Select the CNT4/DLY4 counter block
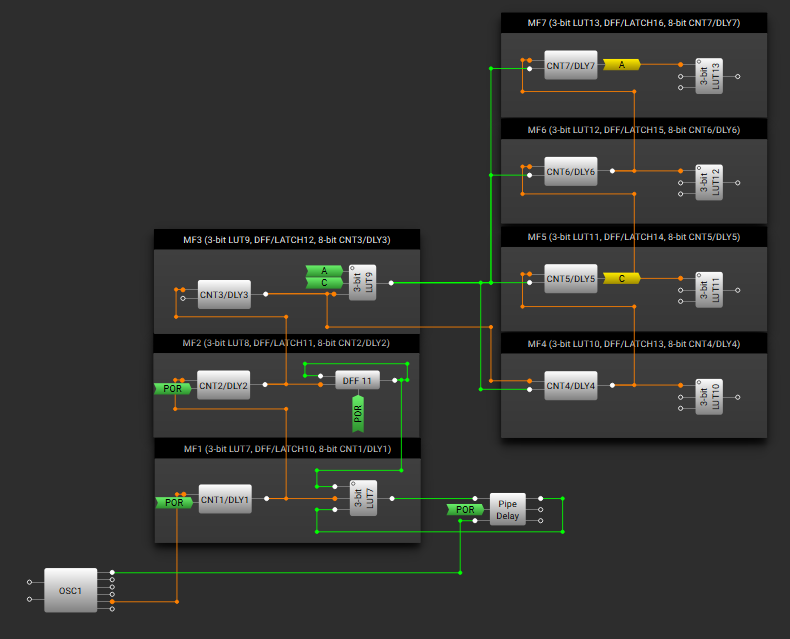790x639 pixels. click(571, 386)
